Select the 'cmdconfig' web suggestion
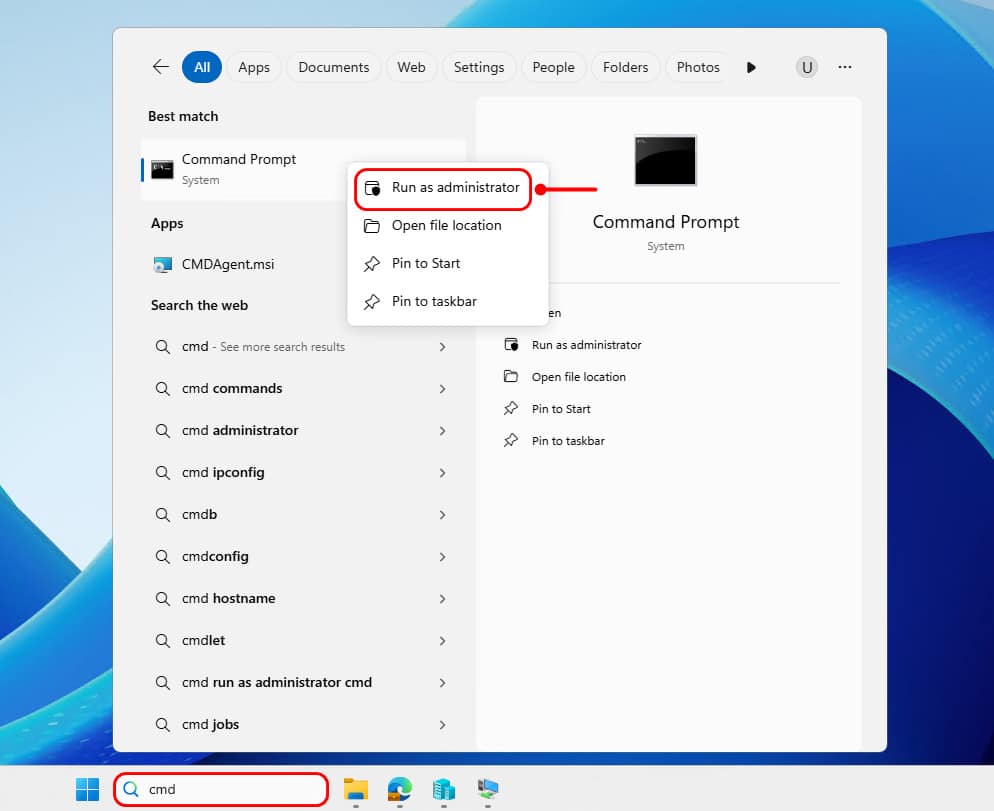The image size is (994, 811). (303, 557)
